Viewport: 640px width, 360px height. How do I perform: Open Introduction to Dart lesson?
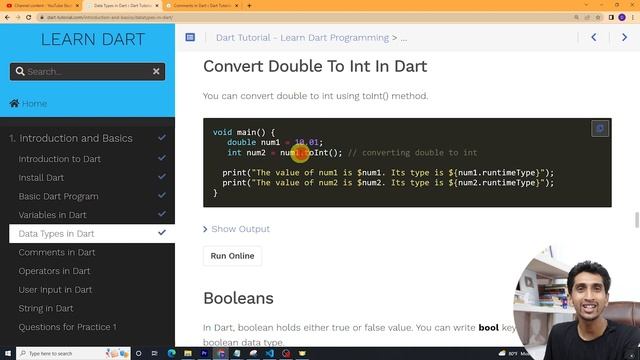point(59,159)
